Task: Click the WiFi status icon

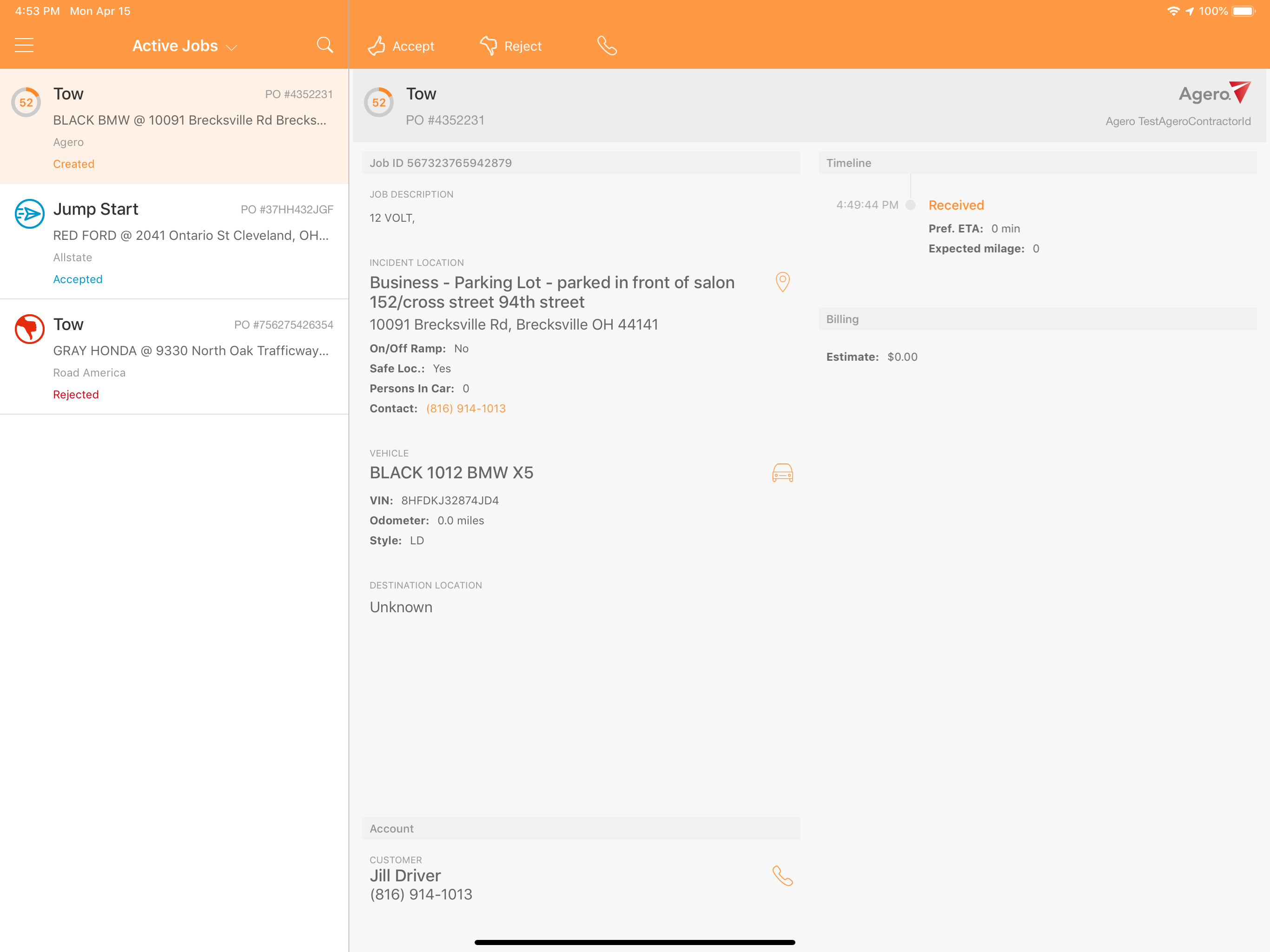Action: tap(1173, 12)
